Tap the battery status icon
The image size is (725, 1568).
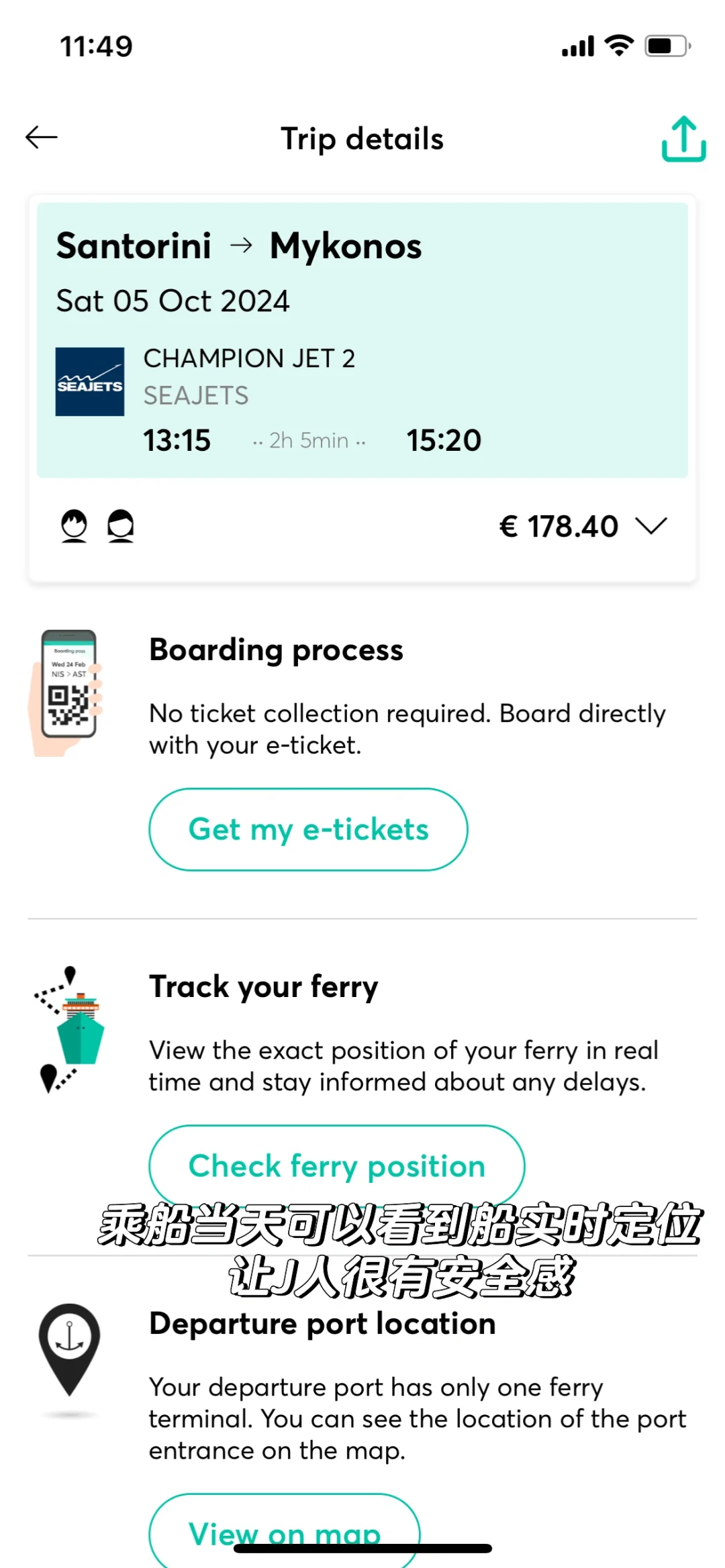tap(668, 46)
